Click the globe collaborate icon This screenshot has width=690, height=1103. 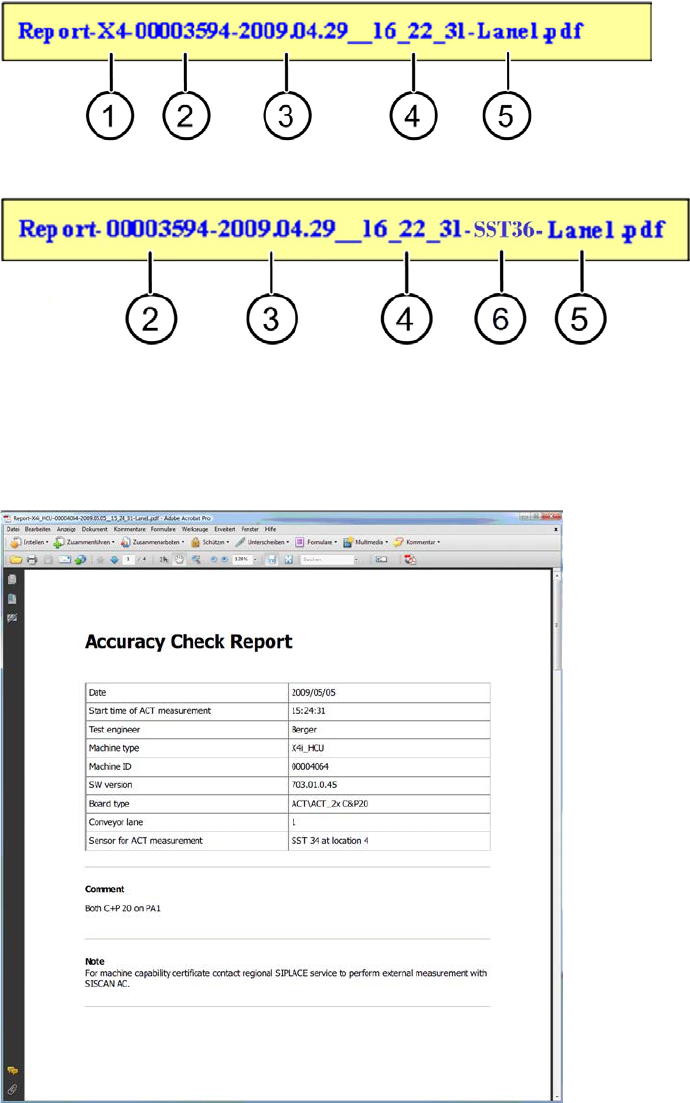80,560
